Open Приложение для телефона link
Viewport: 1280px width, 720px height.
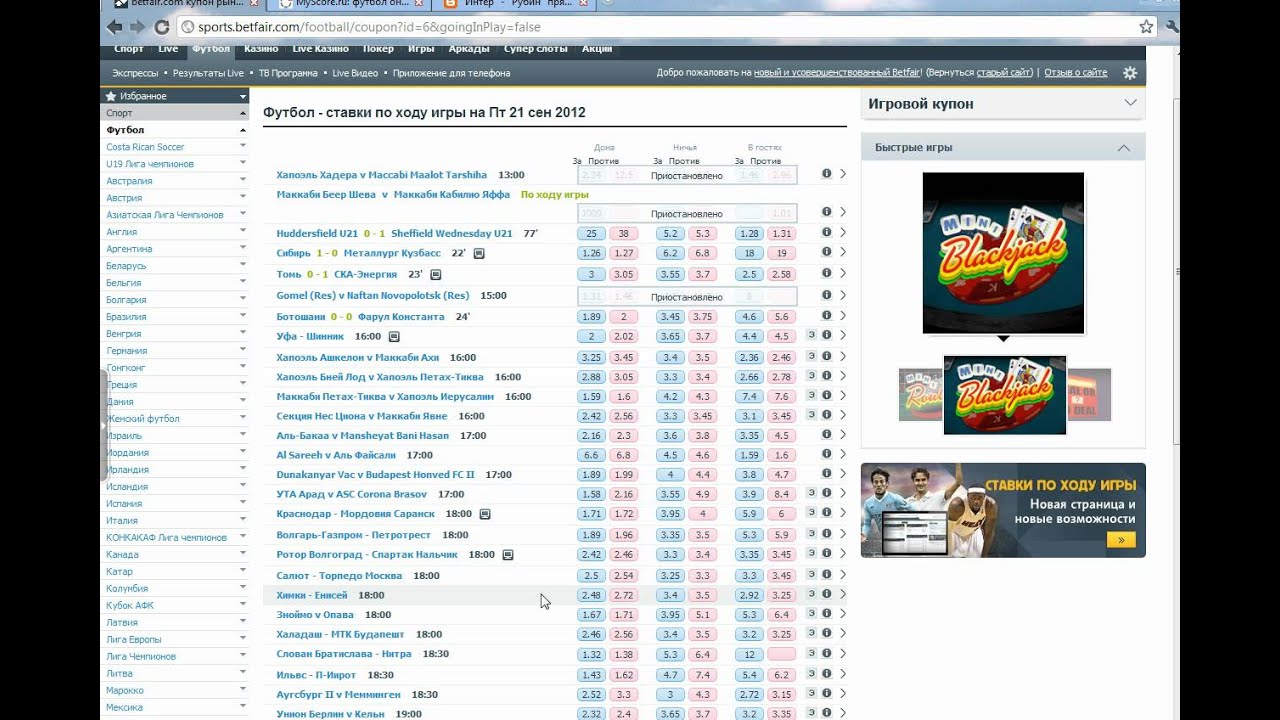pyautogui.click(x=451, y=73)
